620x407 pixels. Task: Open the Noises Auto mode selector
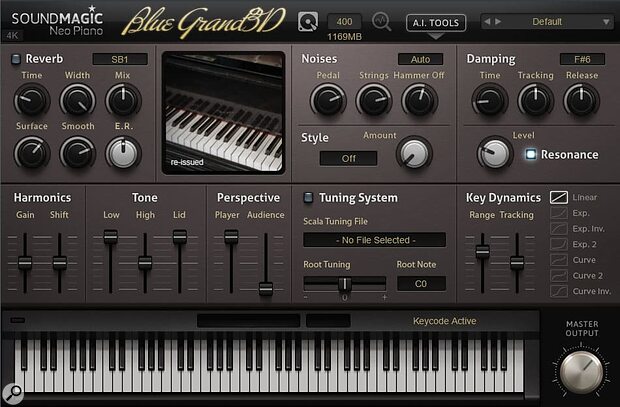420,59
